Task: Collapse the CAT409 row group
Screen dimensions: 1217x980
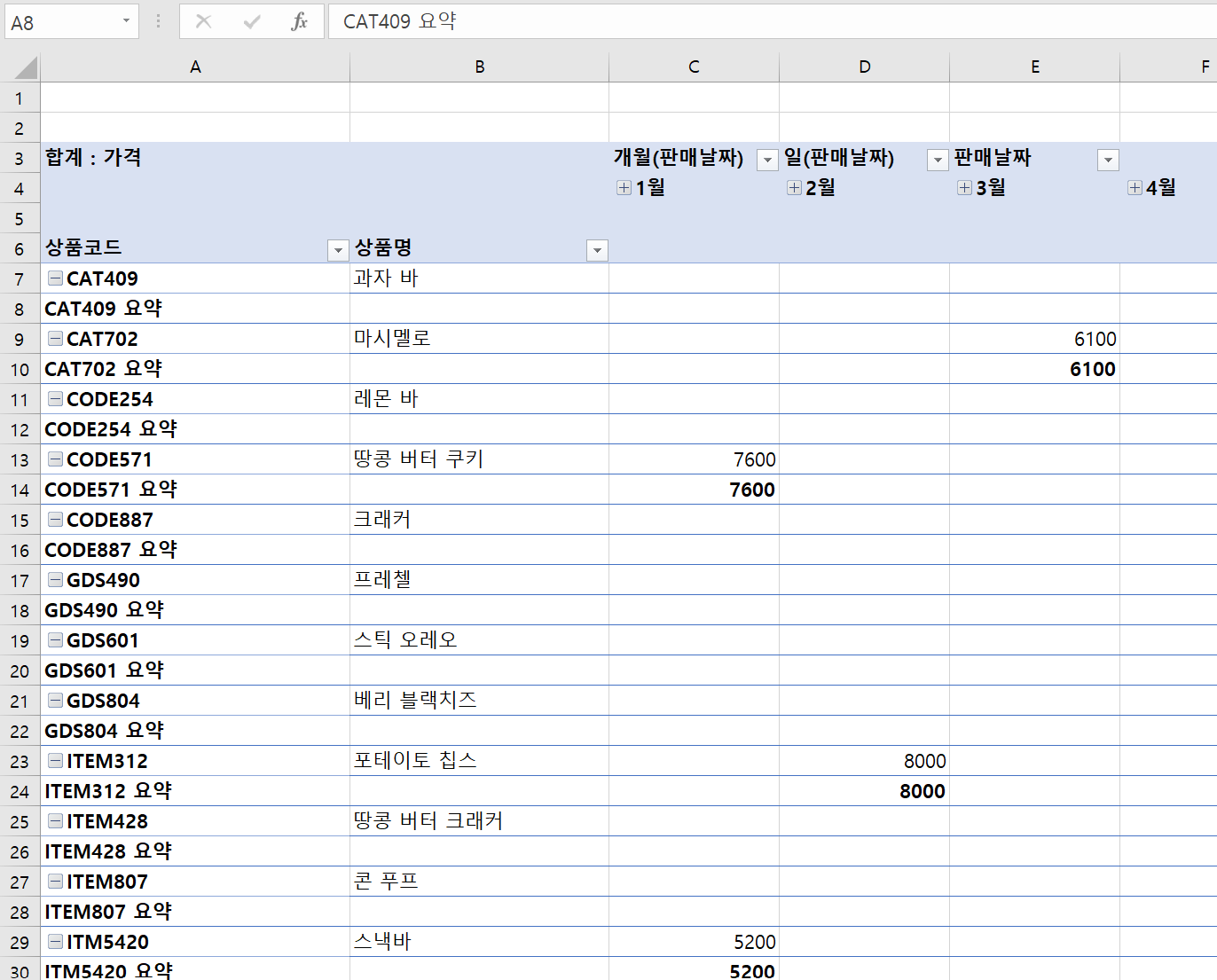Action: click(x=55, y=278)
